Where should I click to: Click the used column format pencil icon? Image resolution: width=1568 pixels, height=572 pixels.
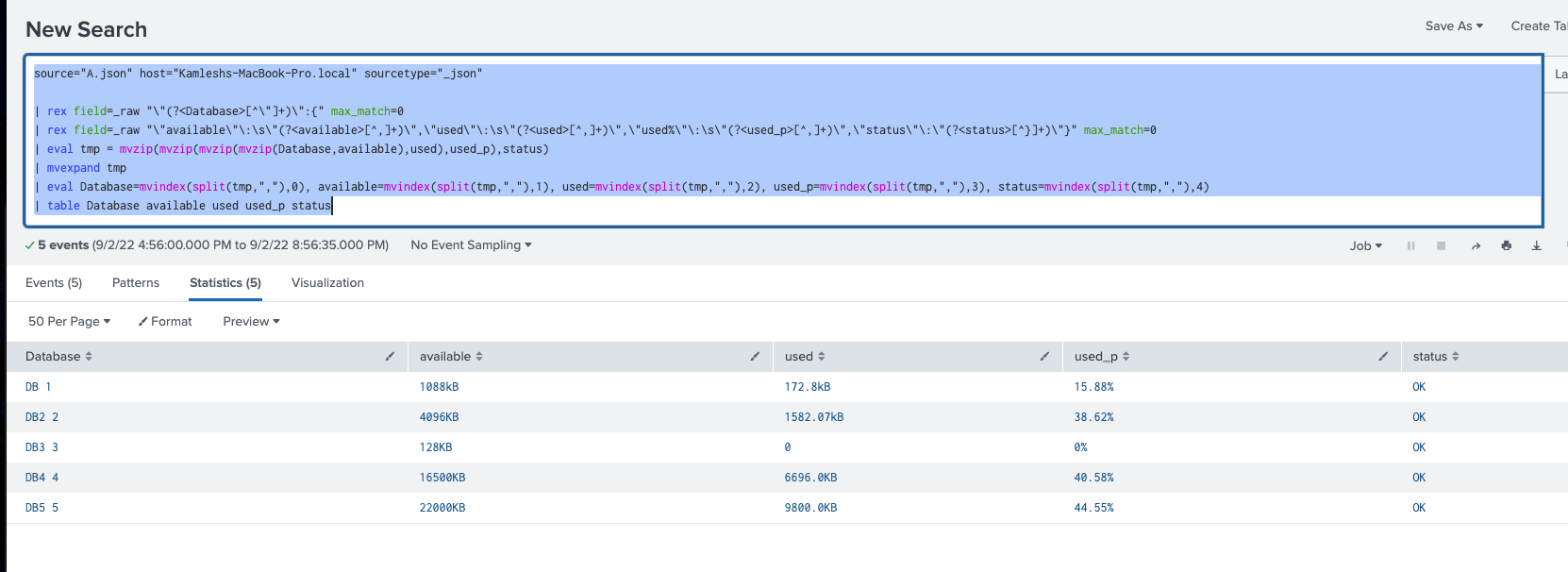(x=1044, y=357)
